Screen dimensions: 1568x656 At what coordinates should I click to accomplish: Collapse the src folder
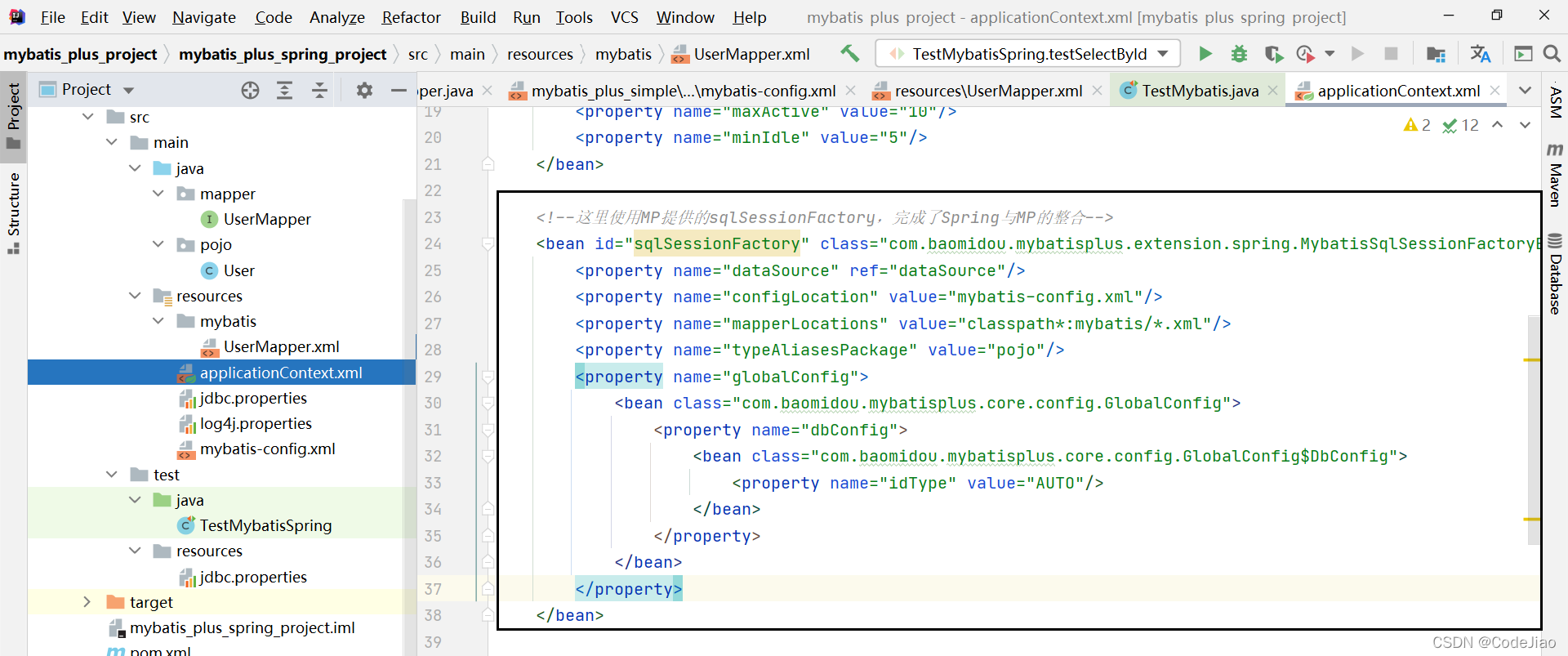pyautogui.click(x=88, y=117)
